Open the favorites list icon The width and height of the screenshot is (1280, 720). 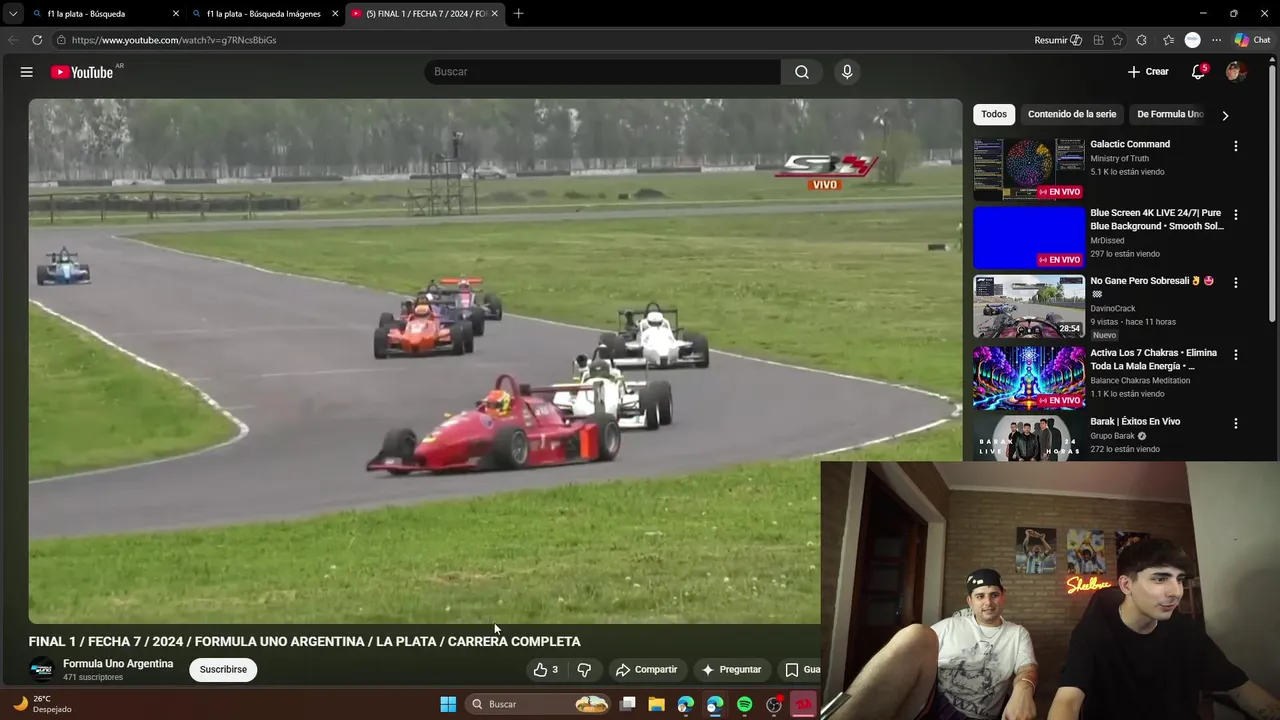click(1168, 40)
